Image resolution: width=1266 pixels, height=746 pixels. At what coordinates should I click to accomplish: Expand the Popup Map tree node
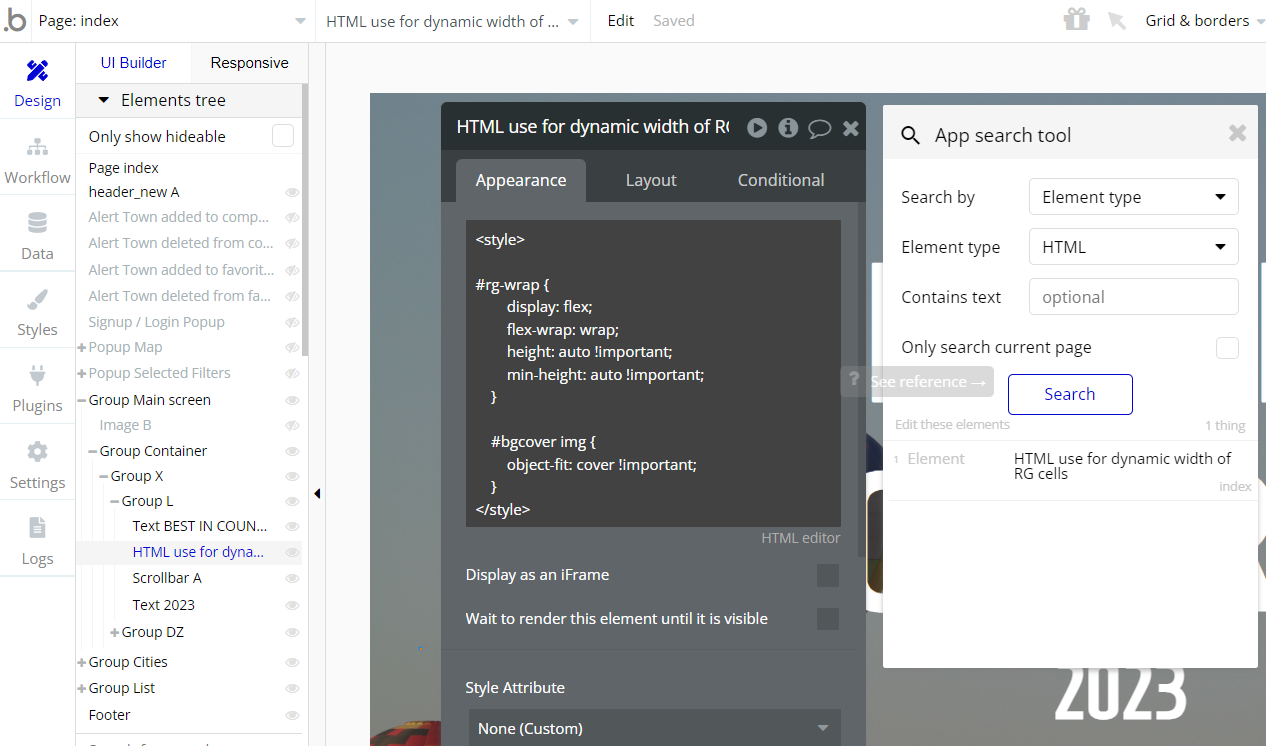(x=82, y=347)
